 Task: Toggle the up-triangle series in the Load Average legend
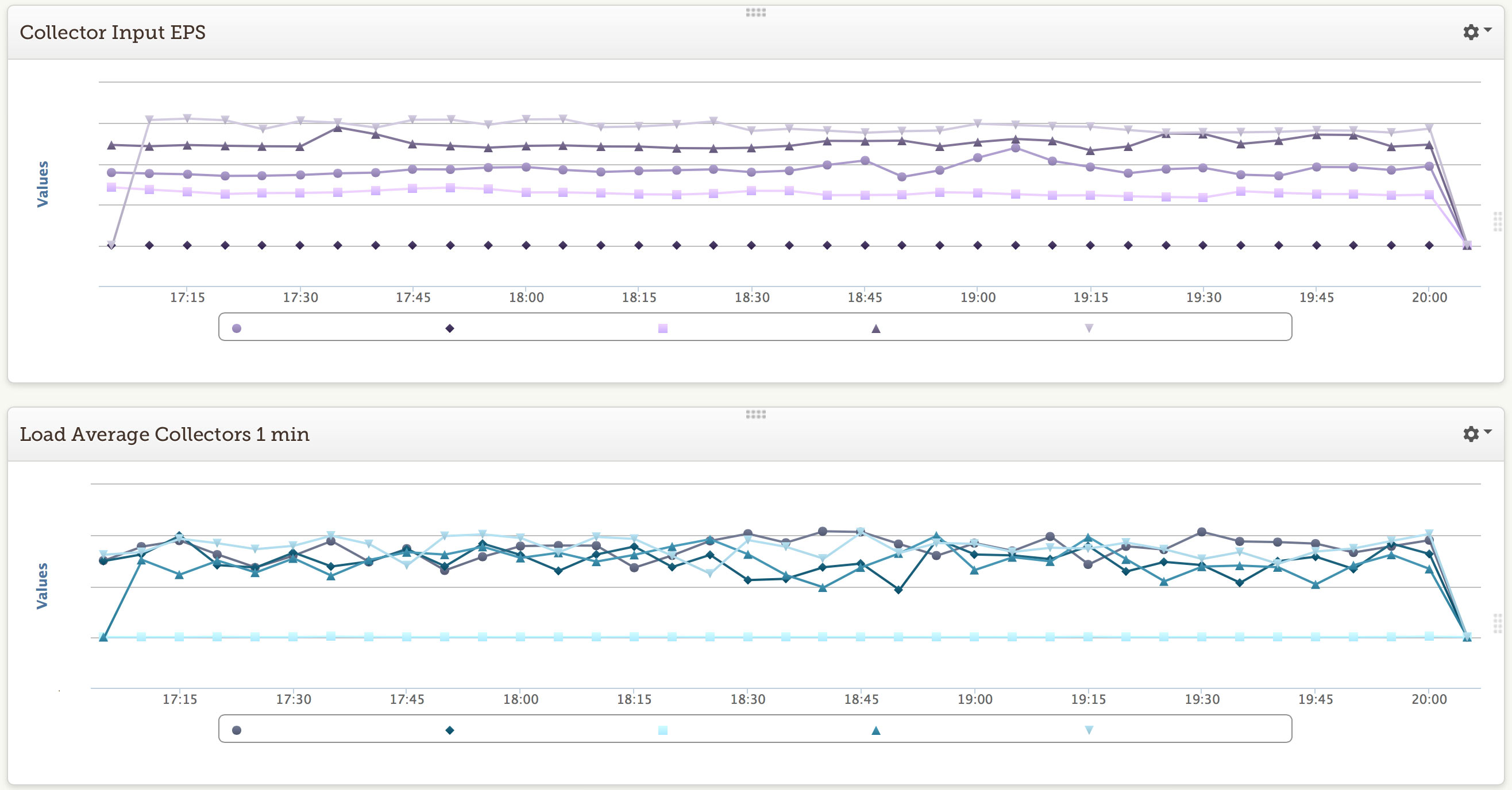pos(875,730)
